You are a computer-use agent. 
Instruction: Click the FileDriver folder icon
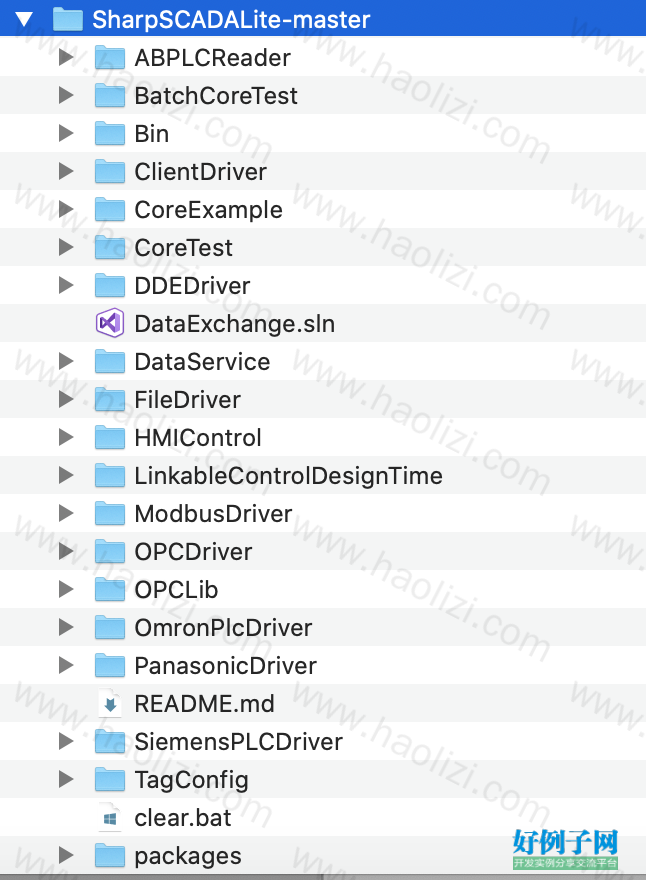point(110,399)
